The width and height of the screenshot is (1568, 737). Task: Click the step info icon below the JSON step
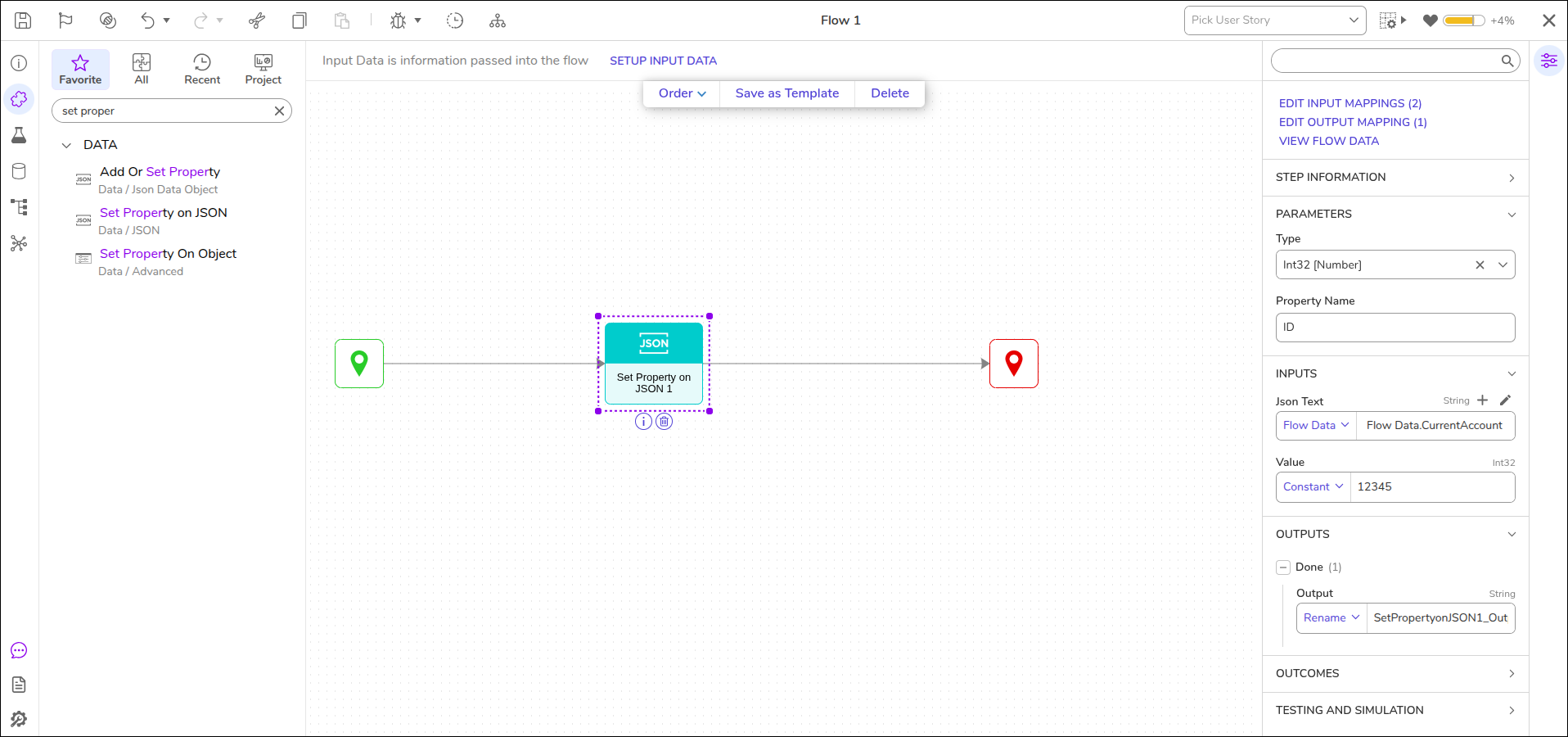click(x=643, y=422)
